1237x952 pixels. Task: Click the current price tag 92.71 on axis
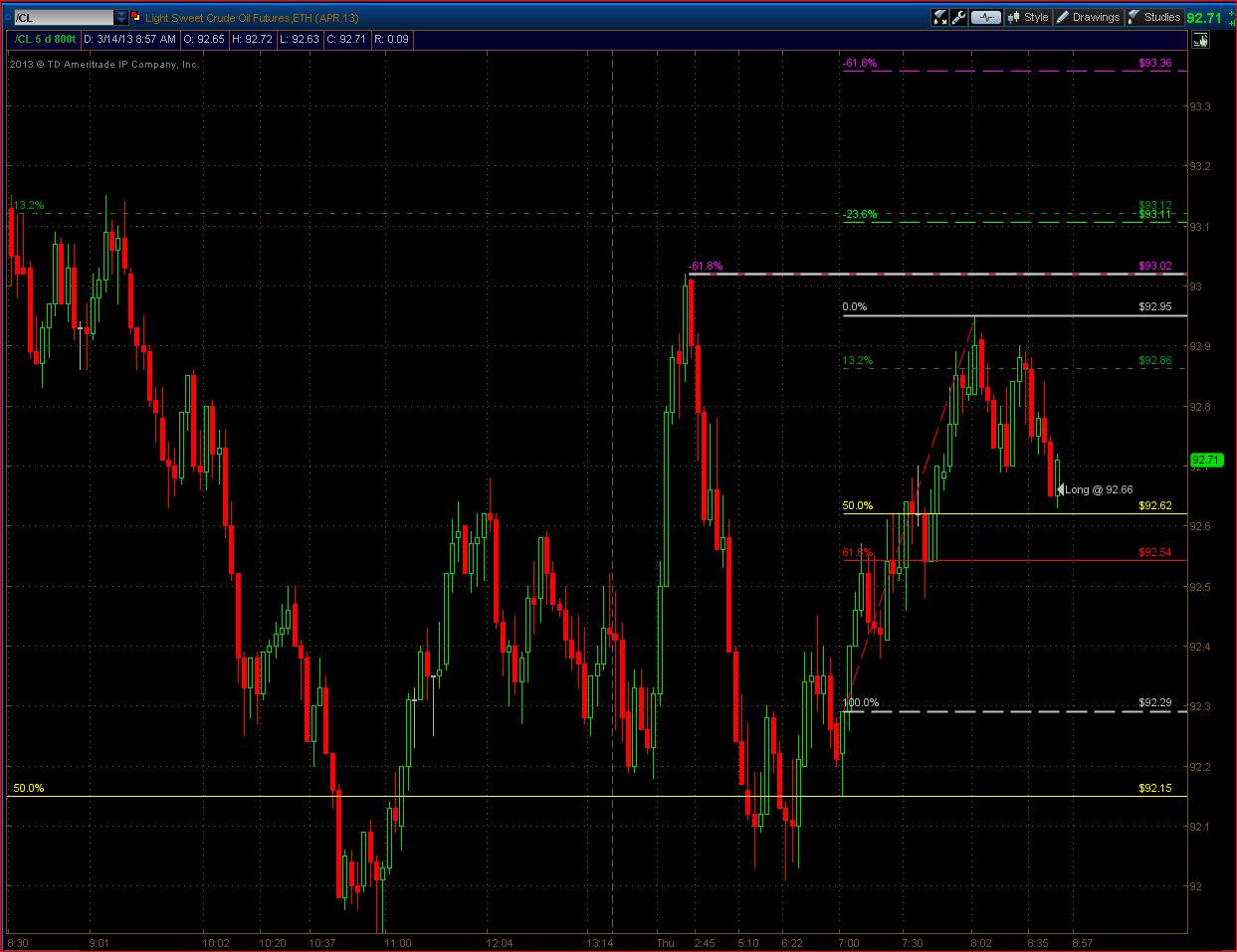pyautogui.click(x=1205, y=460)
